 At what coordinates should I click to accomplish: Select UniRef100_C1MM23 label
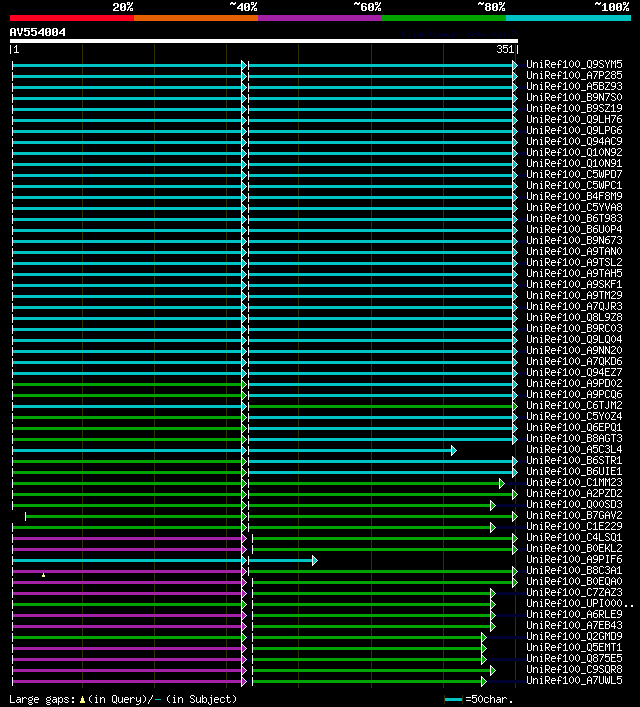tap(574, 482)
